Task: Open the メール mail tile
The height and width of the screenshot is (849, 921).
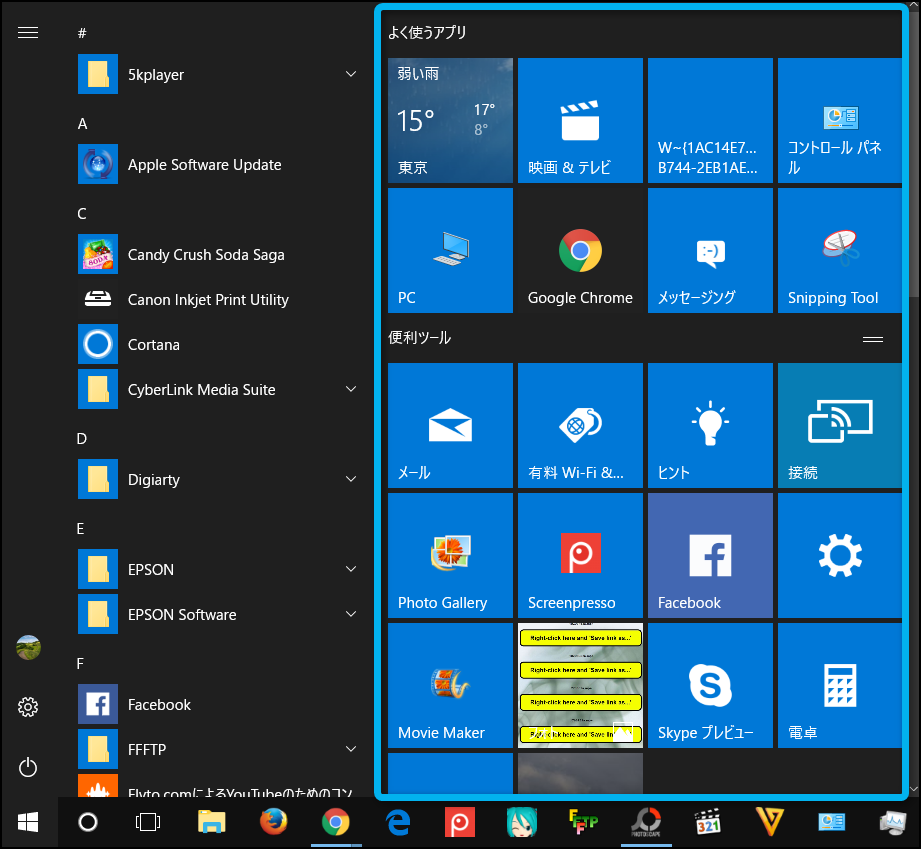Action: click(x=450, y=425)
